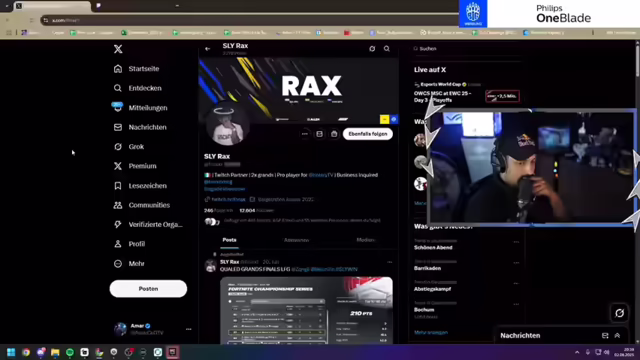The image size is (640, 360).
Task: Open the Premium page
Action: pyautogui.click(x=135, y=166)
